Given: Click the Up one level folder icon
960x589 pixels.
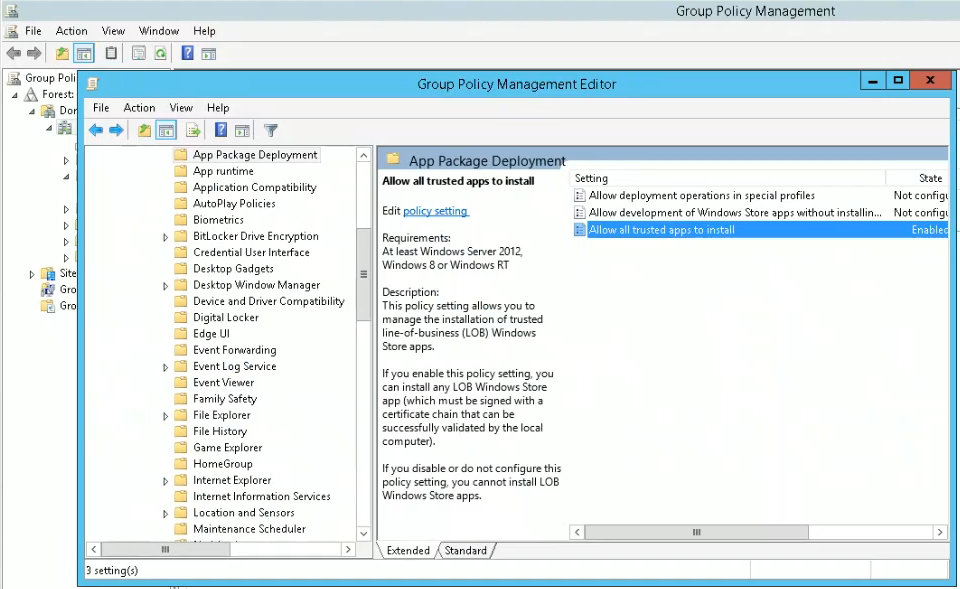Looking at the screenshot, I should pyautogui.click(x=144, y=130).
